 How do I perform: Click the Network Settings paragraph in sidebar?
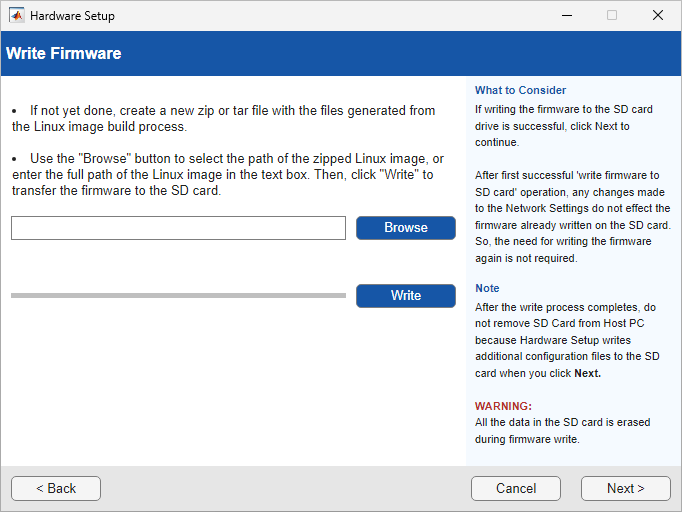[x=572, y=215]
